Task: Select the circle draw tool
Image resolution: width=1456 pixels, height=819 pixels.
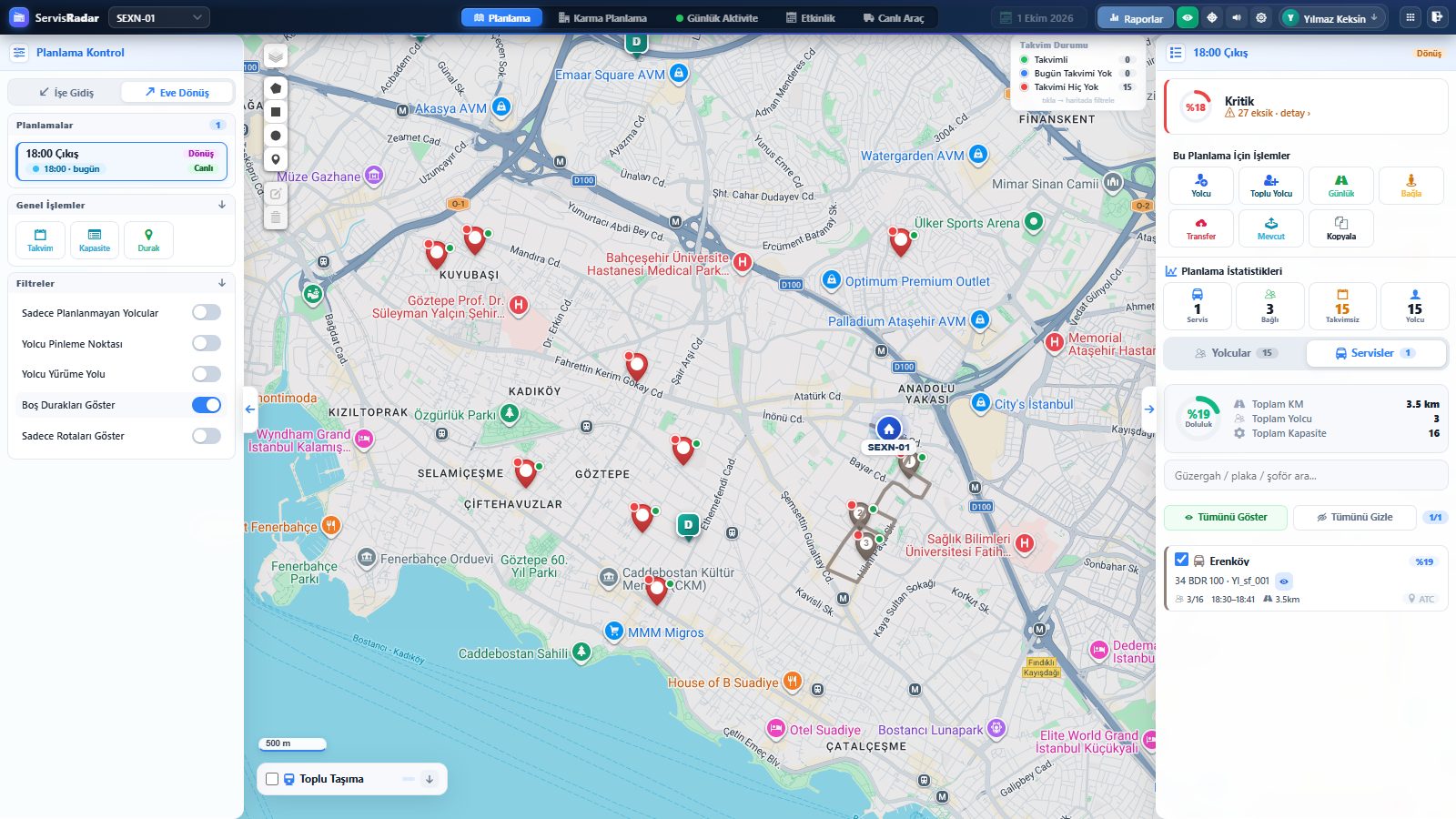Action: (x=276, y=136)
